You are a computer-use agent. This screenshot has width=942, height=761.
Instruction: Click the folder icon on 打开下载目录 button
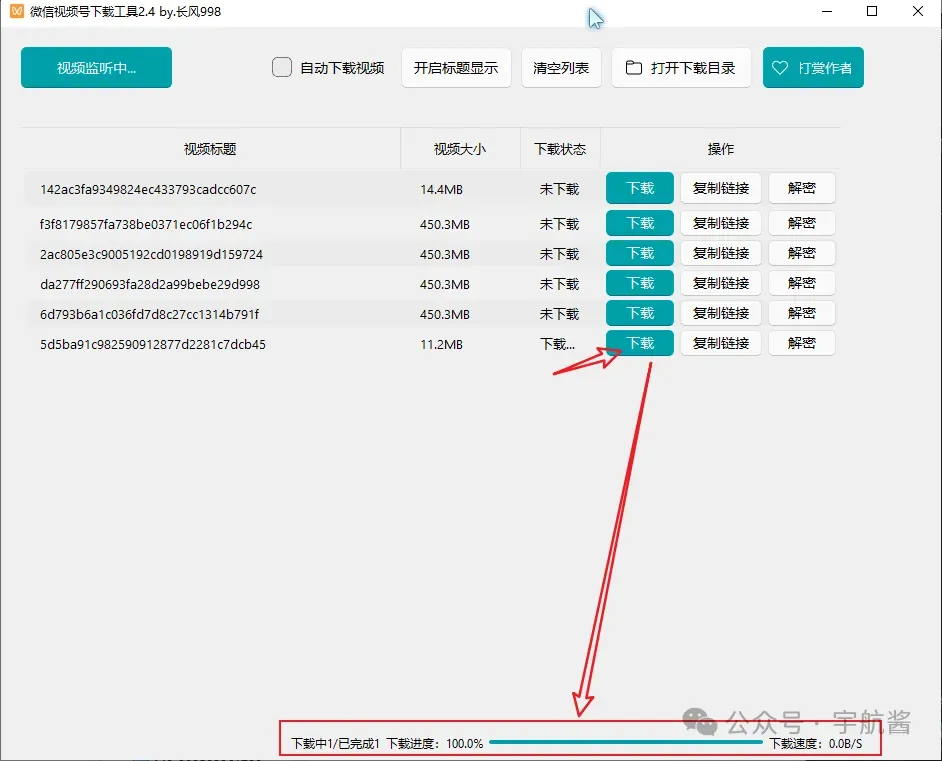633,67
